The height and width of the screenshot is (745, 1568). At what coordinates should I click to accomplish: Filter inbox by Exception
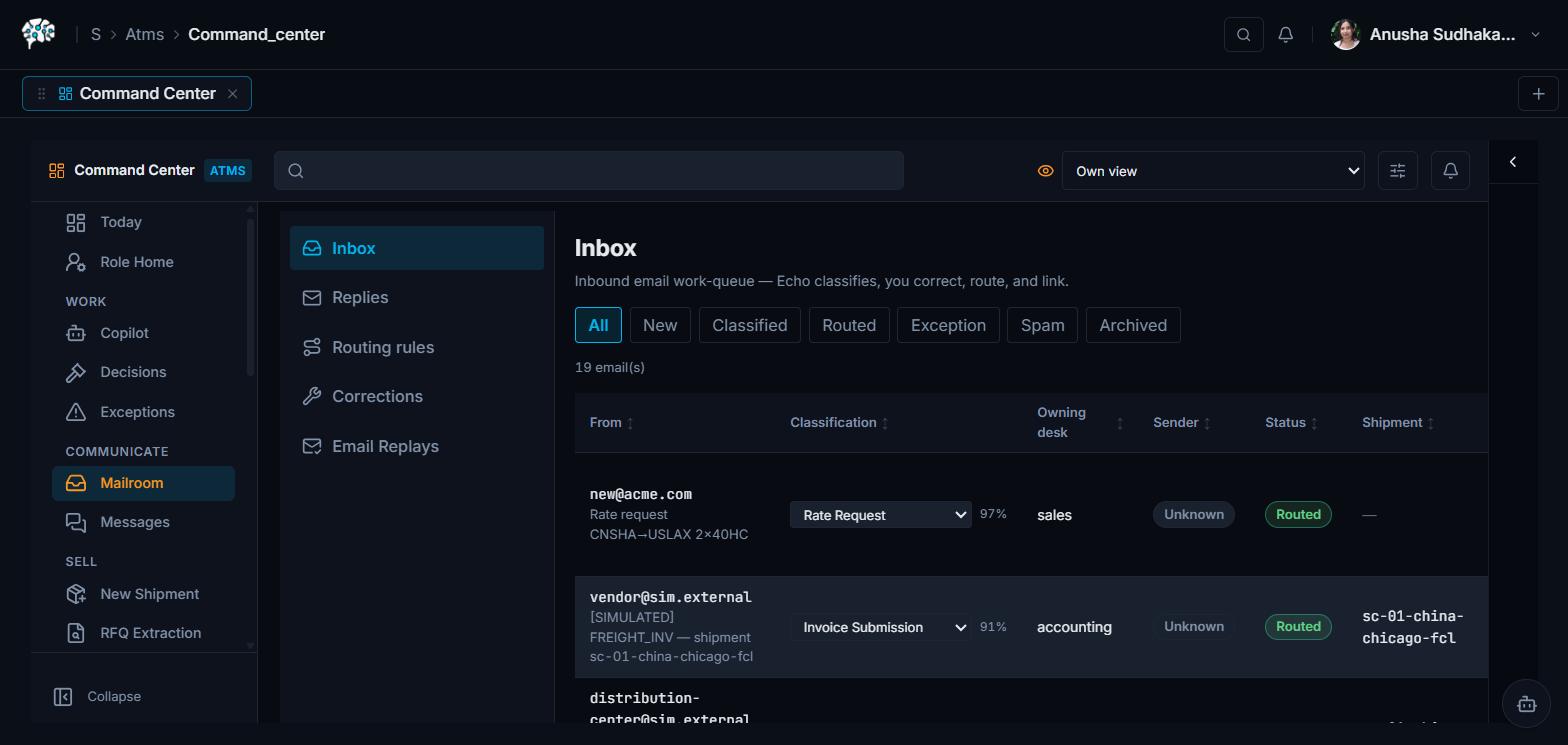[948, 325]
